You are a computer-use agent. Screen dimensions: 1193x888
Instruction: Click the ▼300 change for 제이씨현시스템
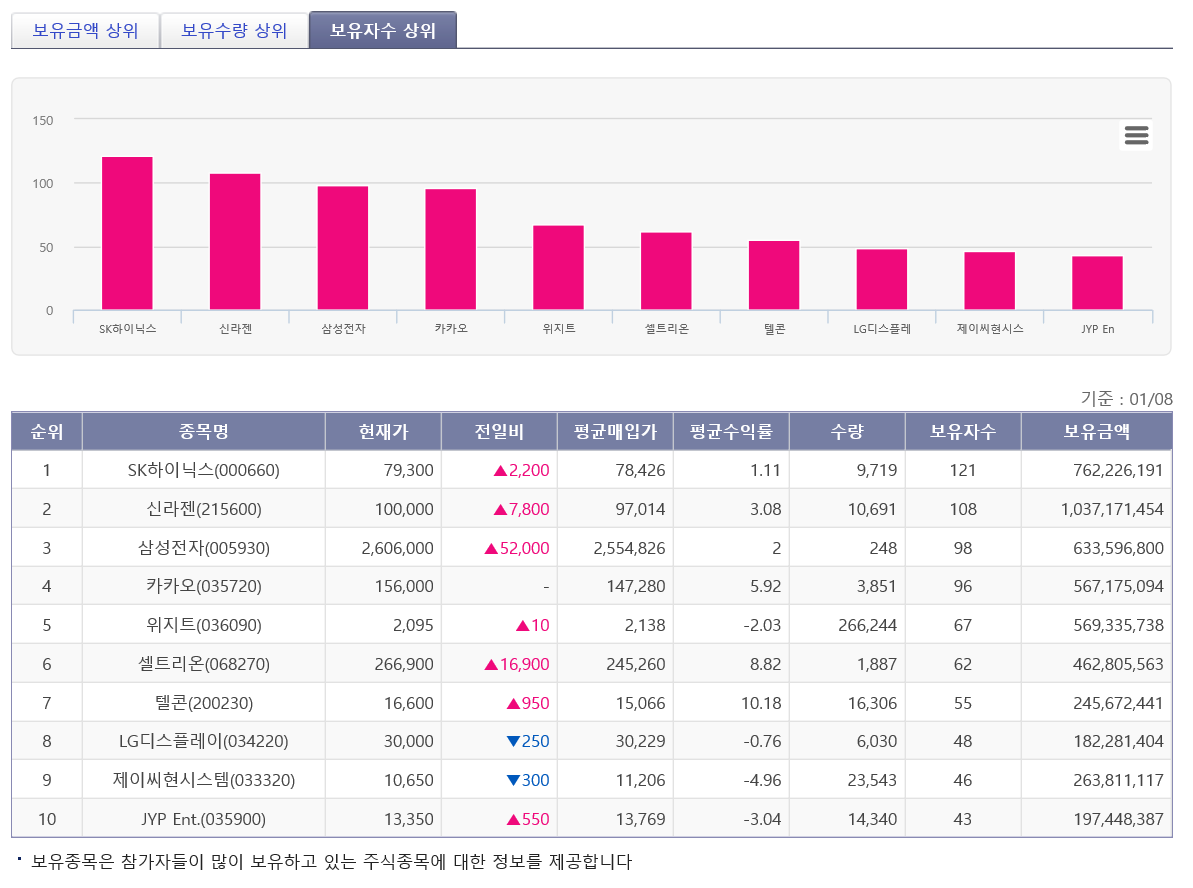[528, 780]
